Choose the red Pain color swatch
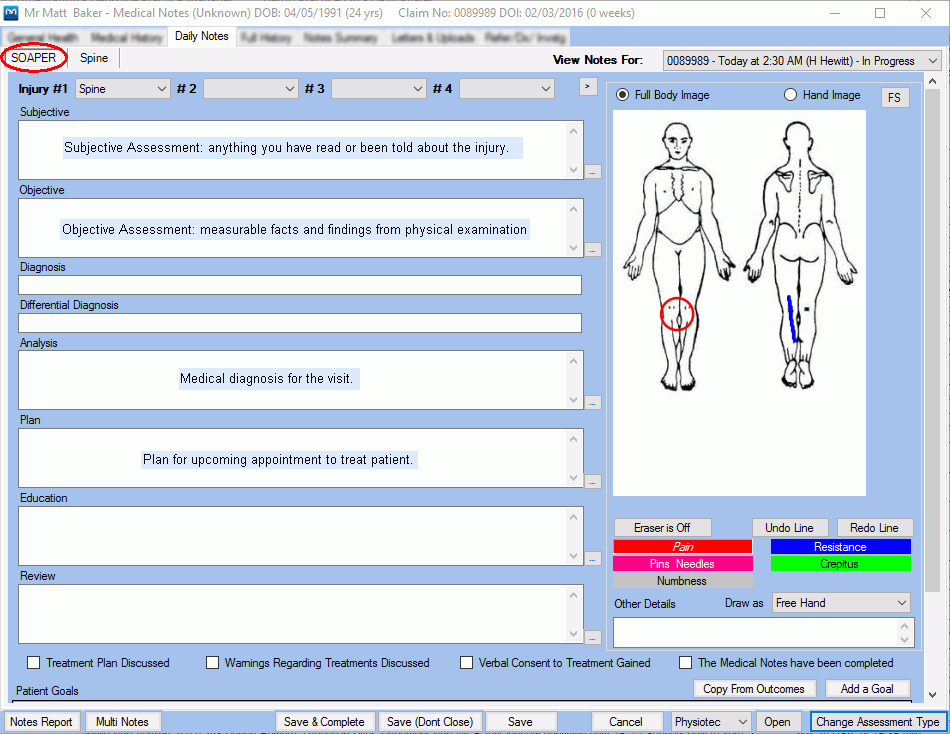Viewport: 950px width, 734px height. (x=682, y=547)
